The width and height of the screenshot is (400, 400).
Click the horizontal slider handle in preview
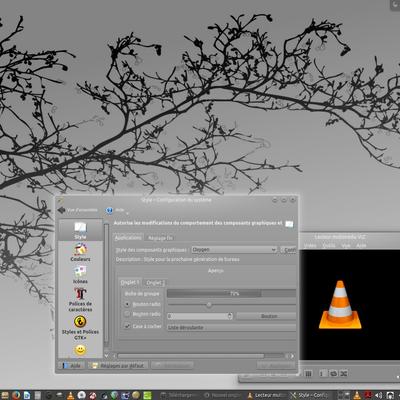coord(209,305)
